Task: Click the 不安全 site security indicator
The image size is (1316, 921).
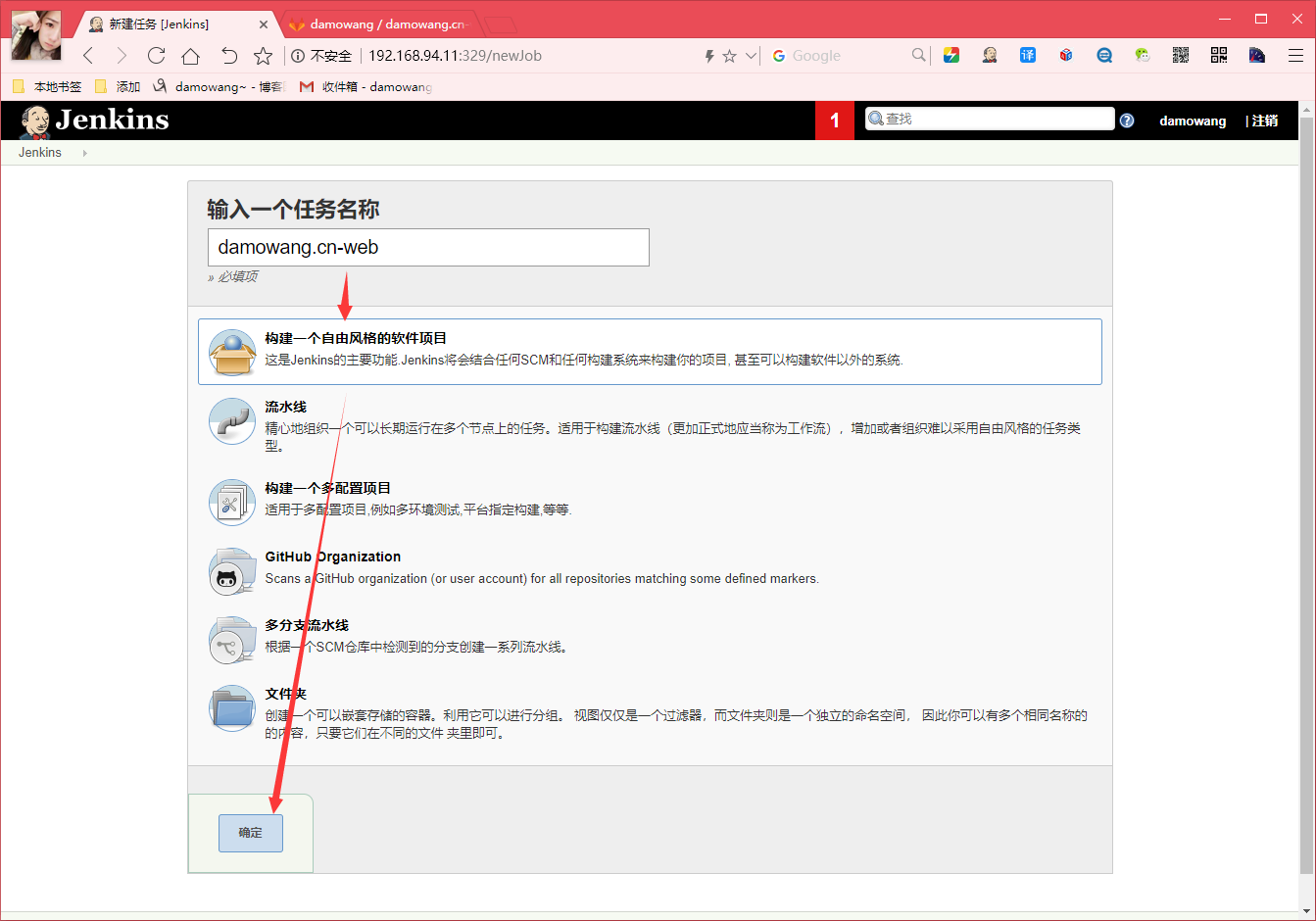Action: [321, 56]
